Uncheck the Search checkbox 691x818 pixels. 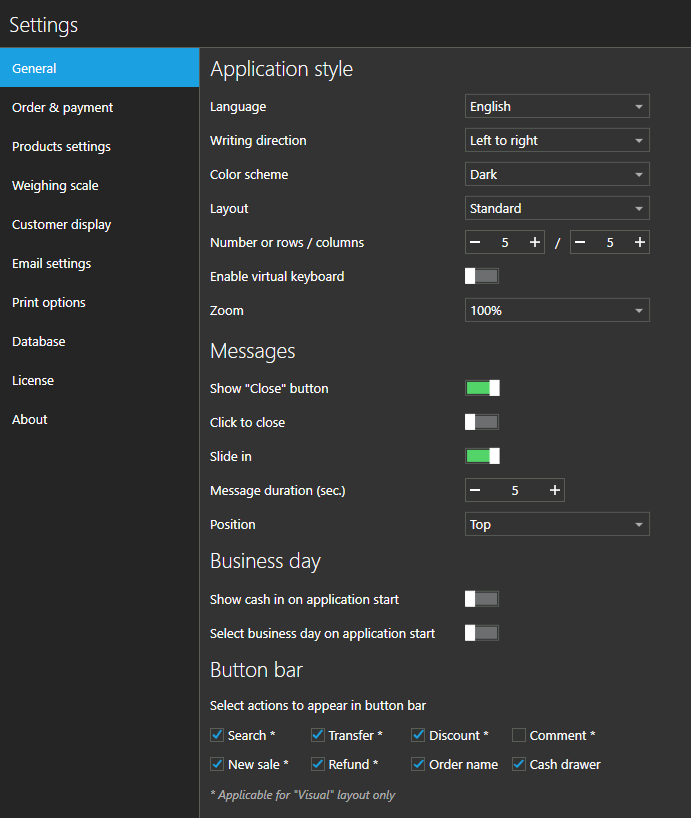pyautogui.click(x=217, y=735)
